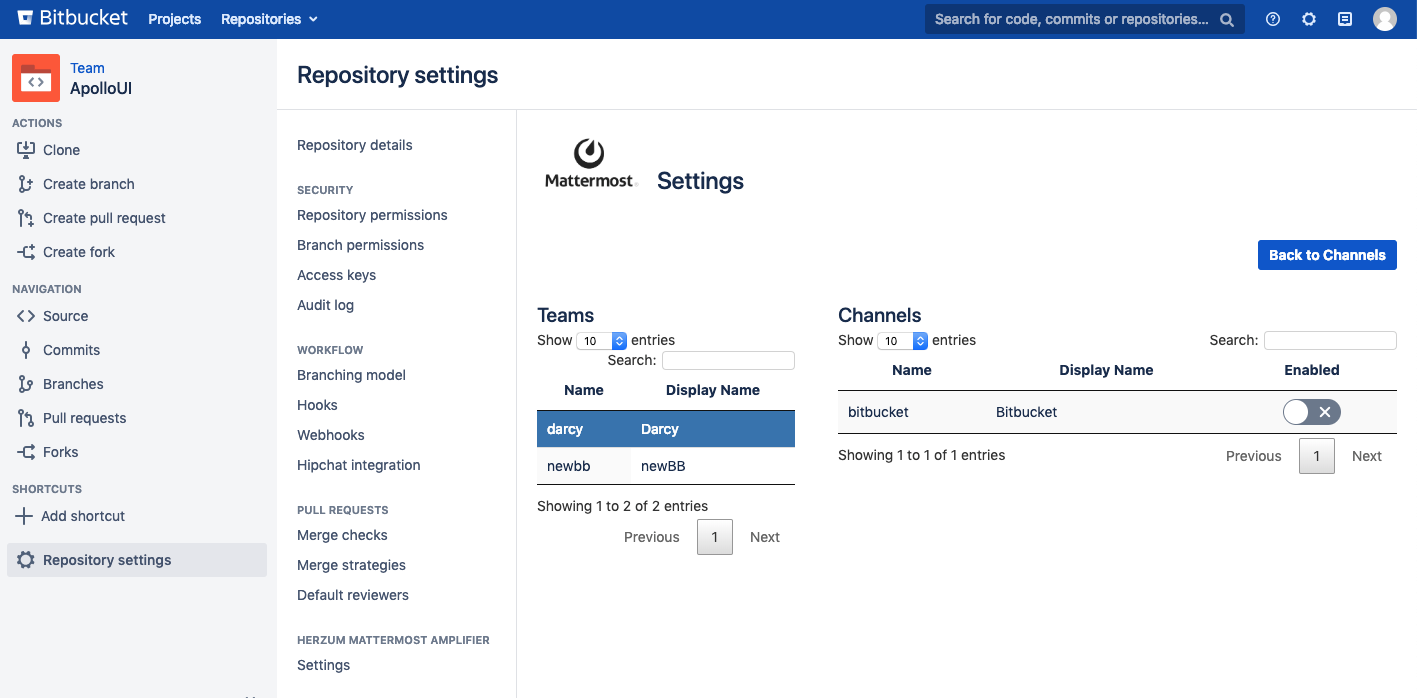The height and width of the screenshot is (698, 1417).
Task: Expand the Repositories dropdown menu
Action: click(x=269, y=19)
